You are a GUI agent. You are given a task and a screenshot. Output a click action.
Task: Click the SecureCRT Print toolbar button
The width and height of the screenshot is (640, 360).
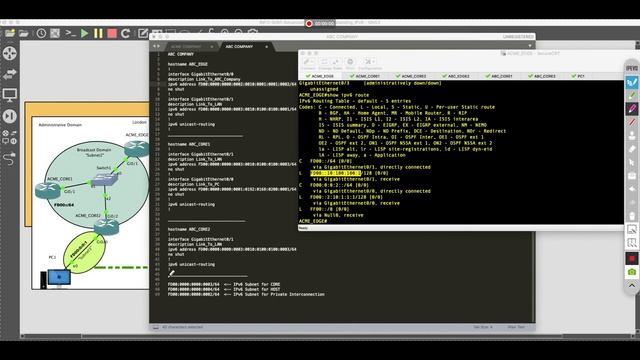point(350,63)
